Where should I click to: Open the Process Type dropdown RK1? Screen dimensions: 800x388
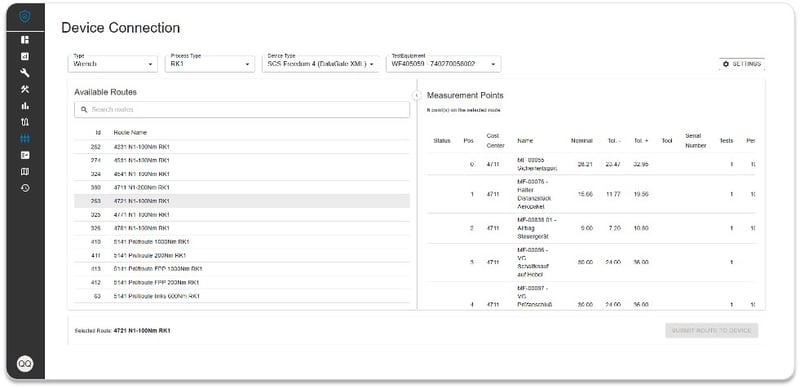[x=210, y=63]
